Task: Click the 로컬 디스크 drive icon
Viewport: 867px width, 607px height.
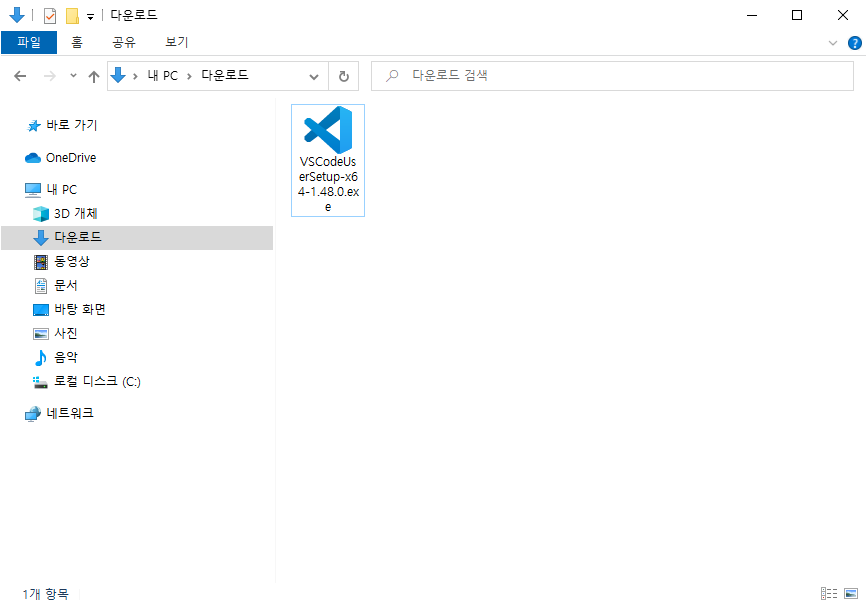Action: (40, 382)
